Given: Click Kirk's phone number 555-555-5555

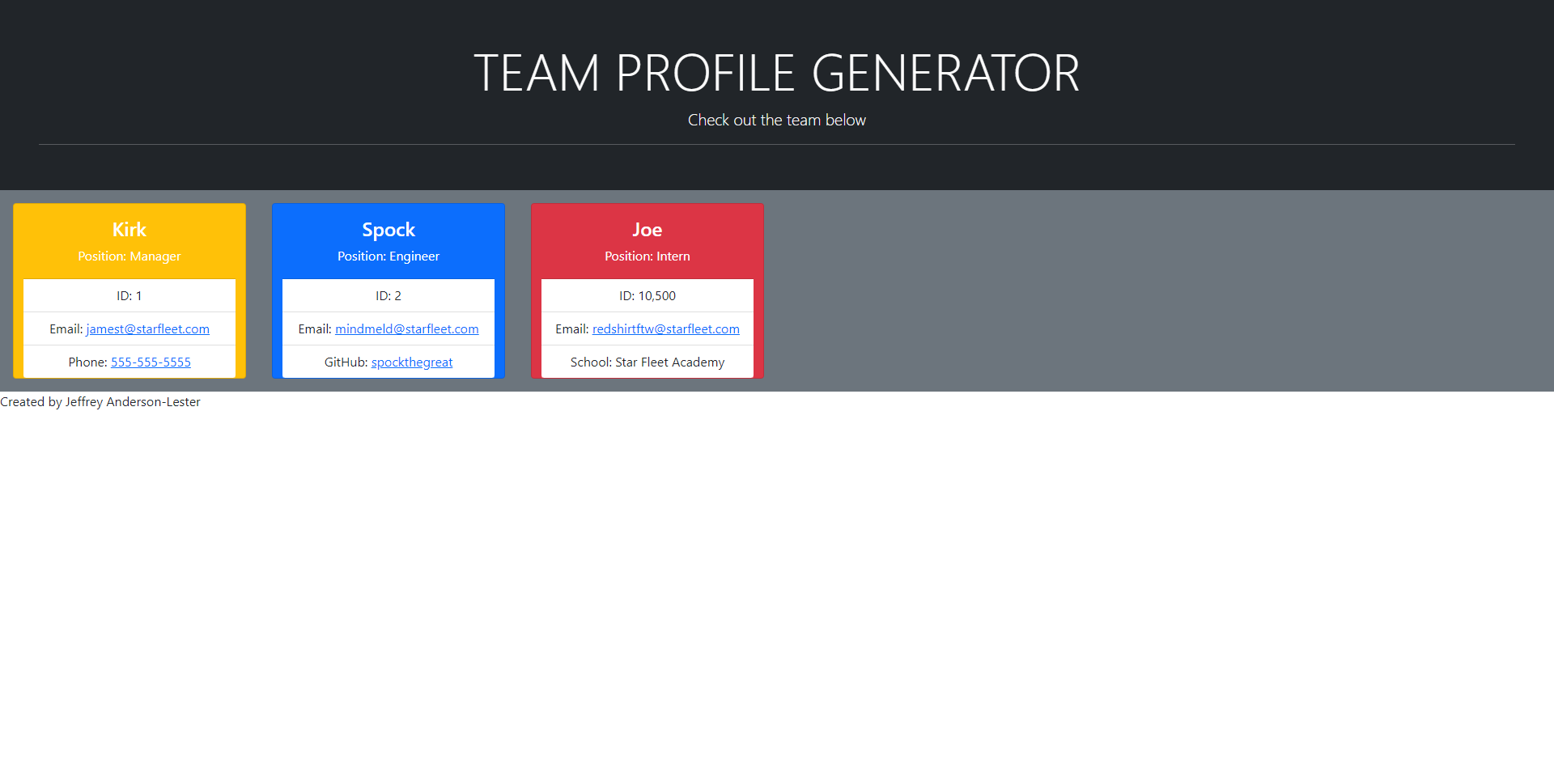Looking at the screenshot, I should (151, 362).
